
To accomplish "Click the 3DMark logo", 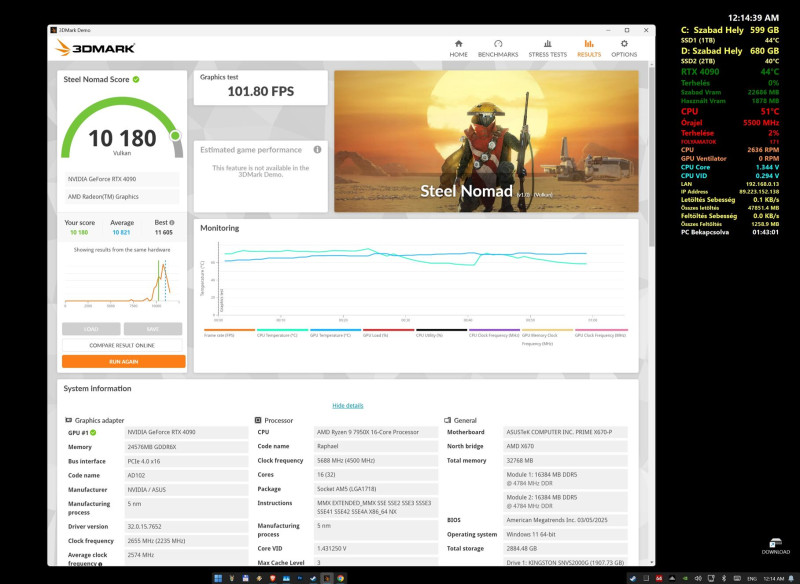I will tap(95, 48).
